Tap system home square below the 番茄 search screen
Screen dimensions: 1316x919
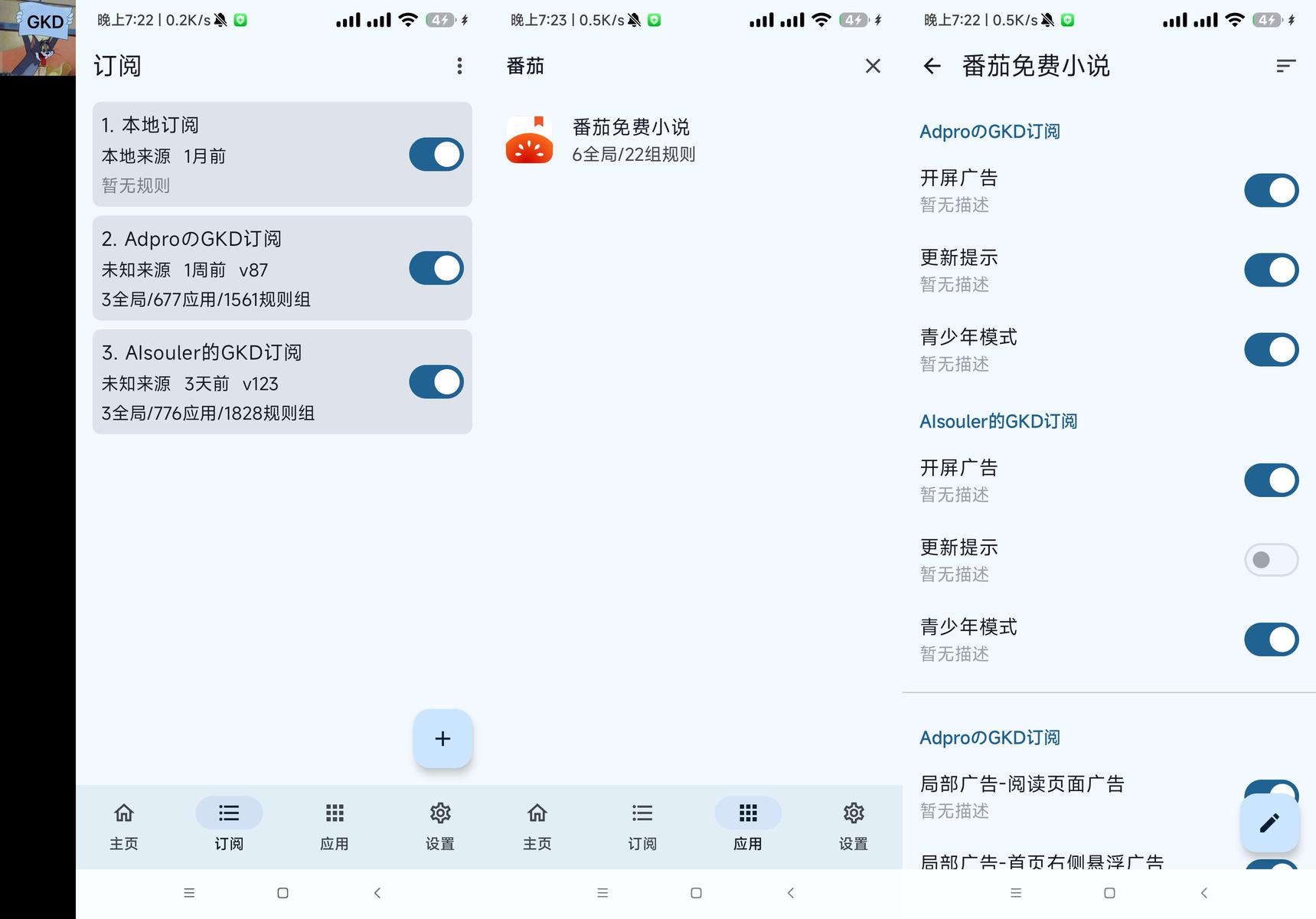pos(696,893)
